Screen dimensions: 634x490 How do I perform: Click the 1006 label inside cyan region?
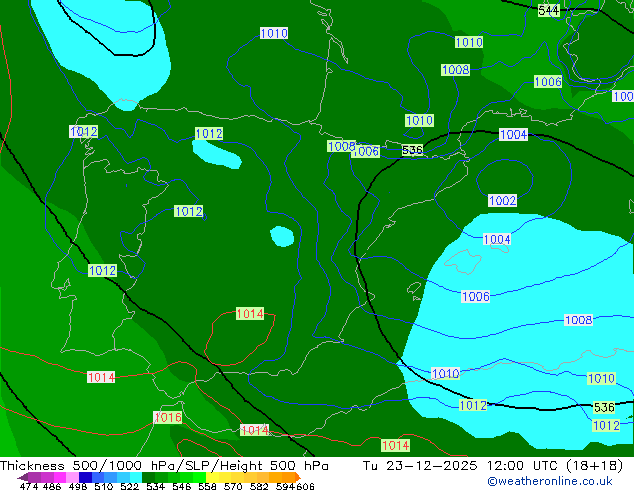click(476, 296)
